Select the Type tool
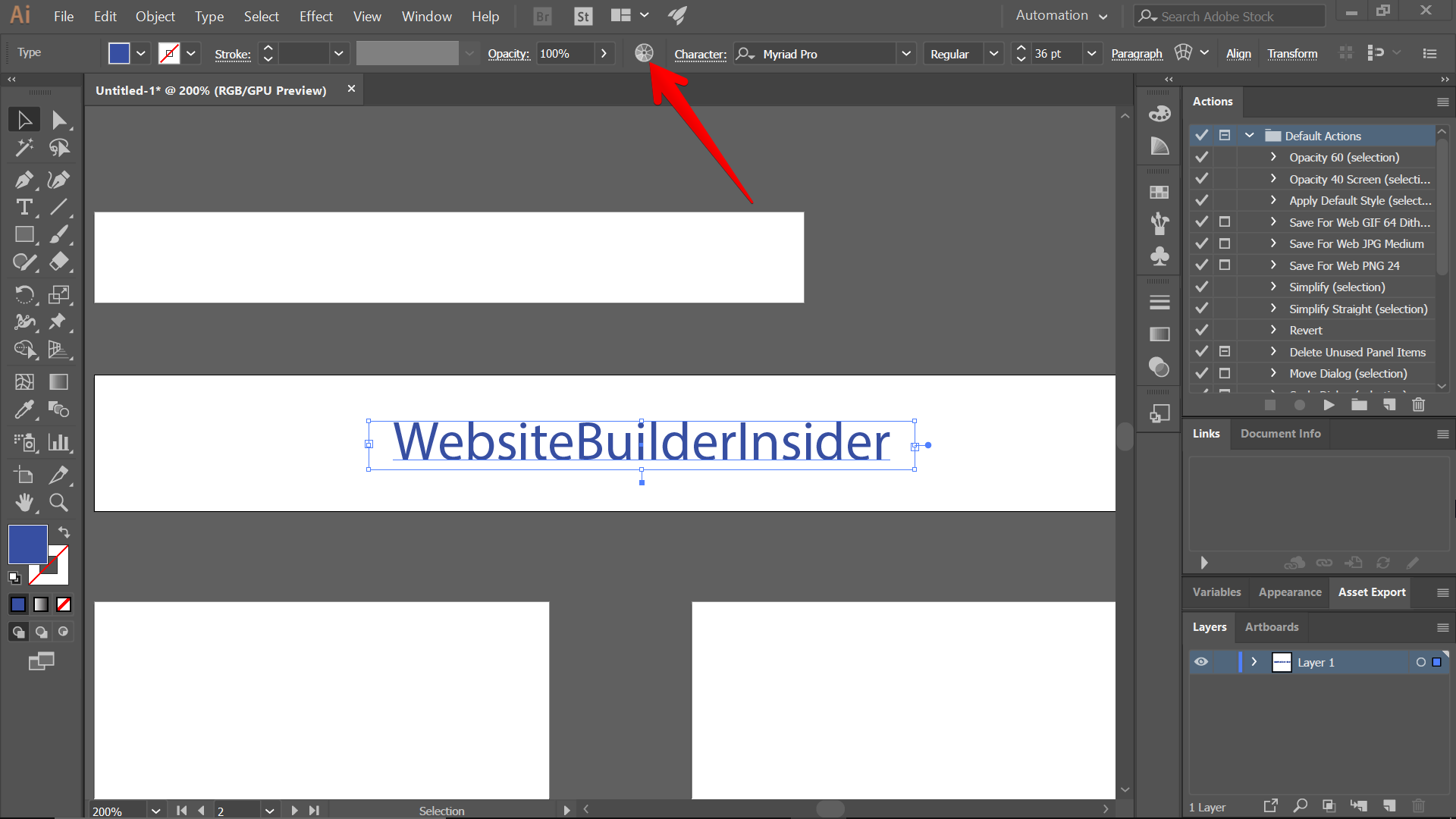The height and width of the screenshot is (819, 1456). tap(24, 207)
